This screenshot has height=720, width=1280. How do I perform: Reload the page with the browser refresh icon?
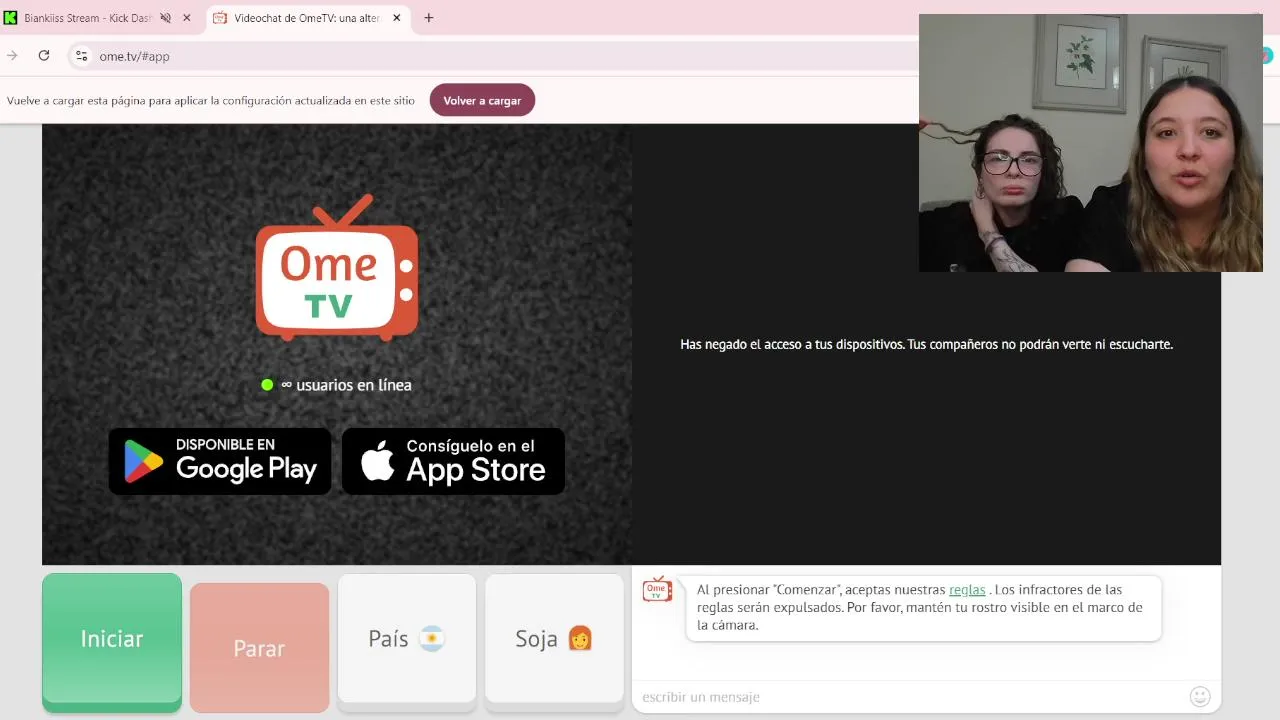point(44,56)
